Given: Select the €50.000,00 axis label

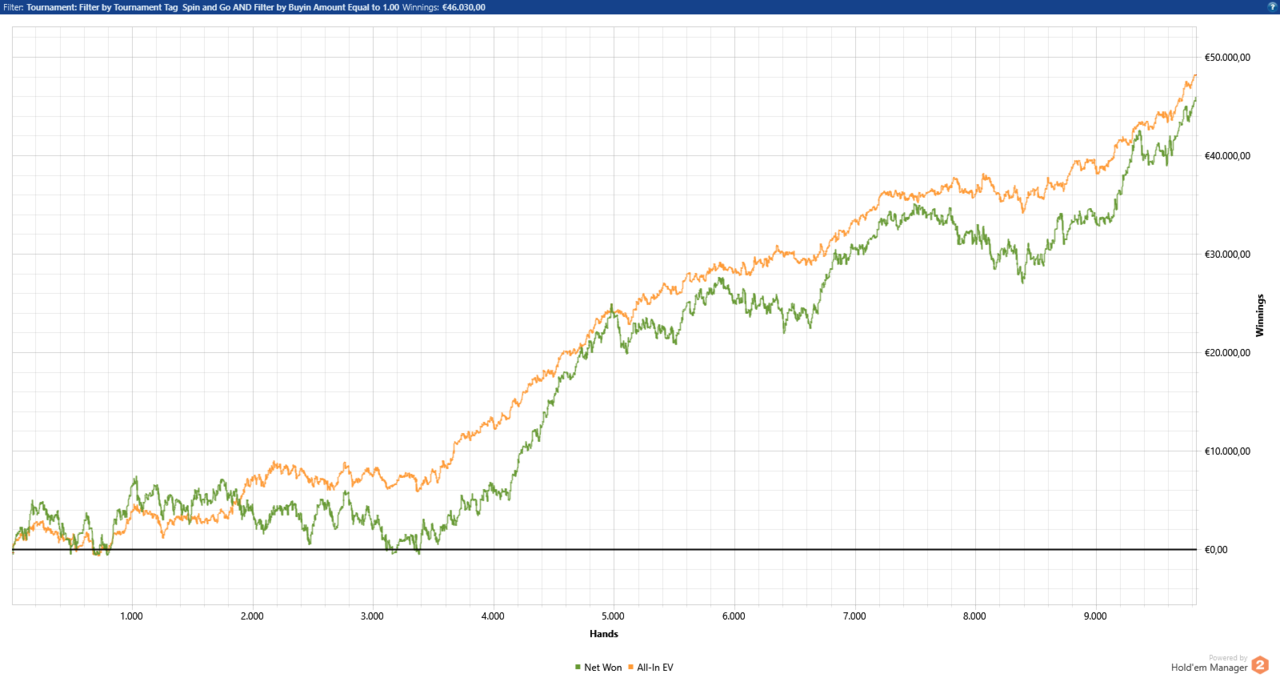Looking at the screenshot, I should pos(1227,58).
